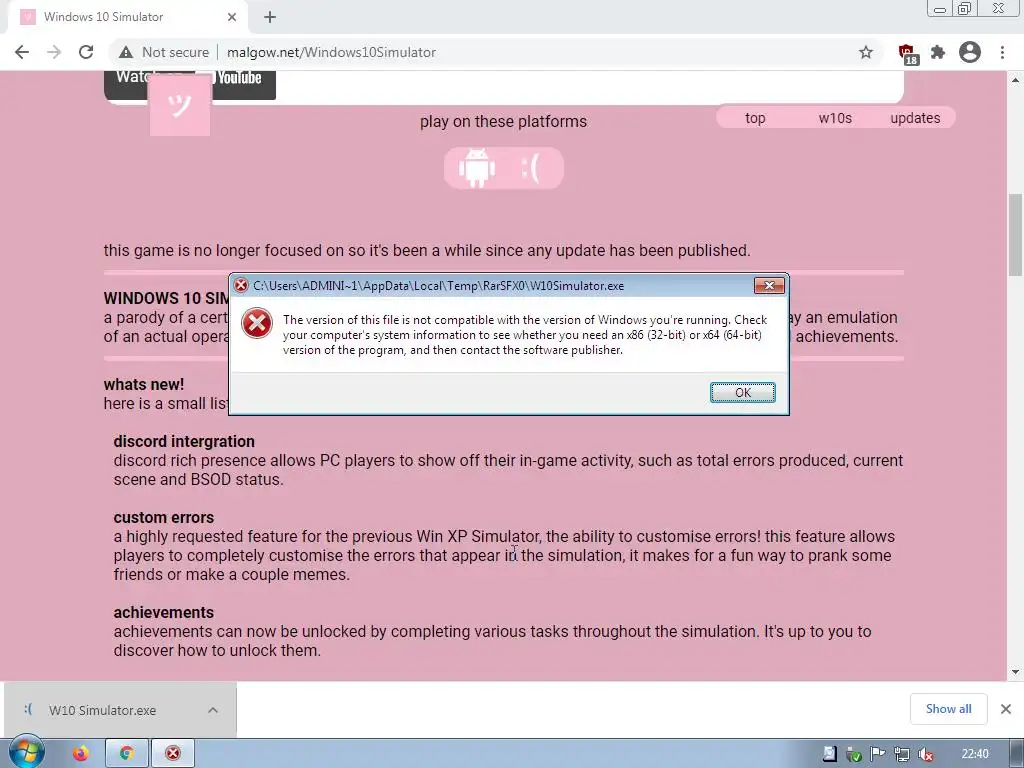Click the first tray icon with document
The image size is (1024, 768).
point(829,754)
